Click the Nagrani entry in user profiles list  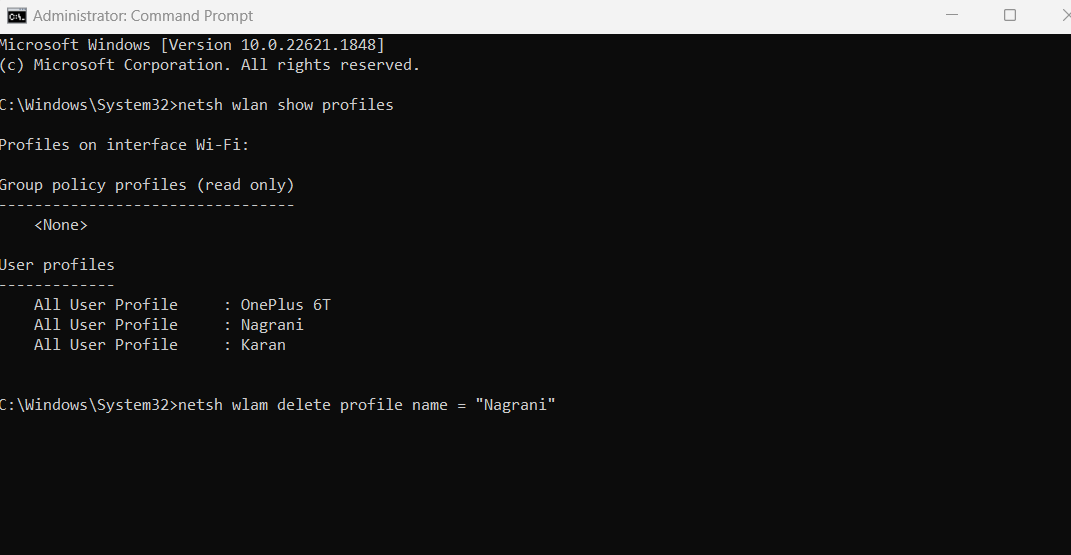tap(272, 325)
